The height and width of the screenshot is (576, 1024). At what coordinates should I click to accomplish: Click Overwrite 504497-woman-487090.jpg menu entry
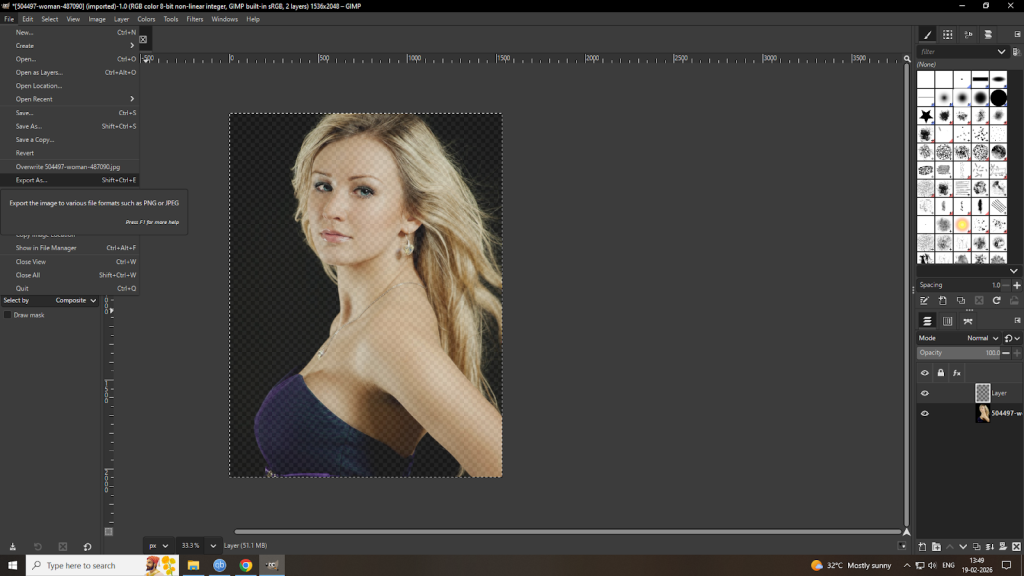coord(67,167)
